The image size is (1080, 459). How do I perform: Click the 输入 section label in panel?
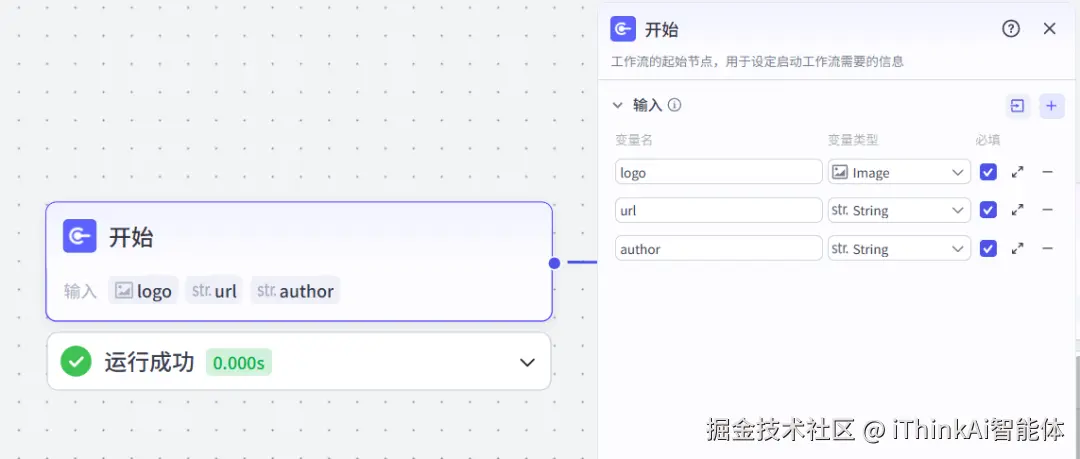[x=647, y=105]
